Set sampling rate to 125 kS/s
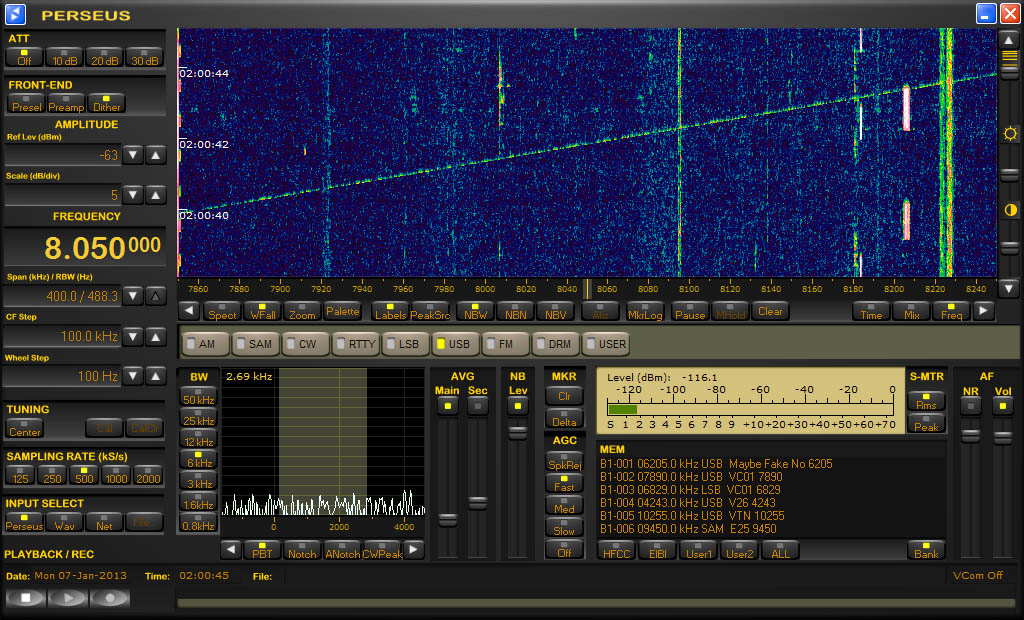Image resolution: width=1024 pixels, height=620 pixels. pyautogui.click(x=20, y=475)
